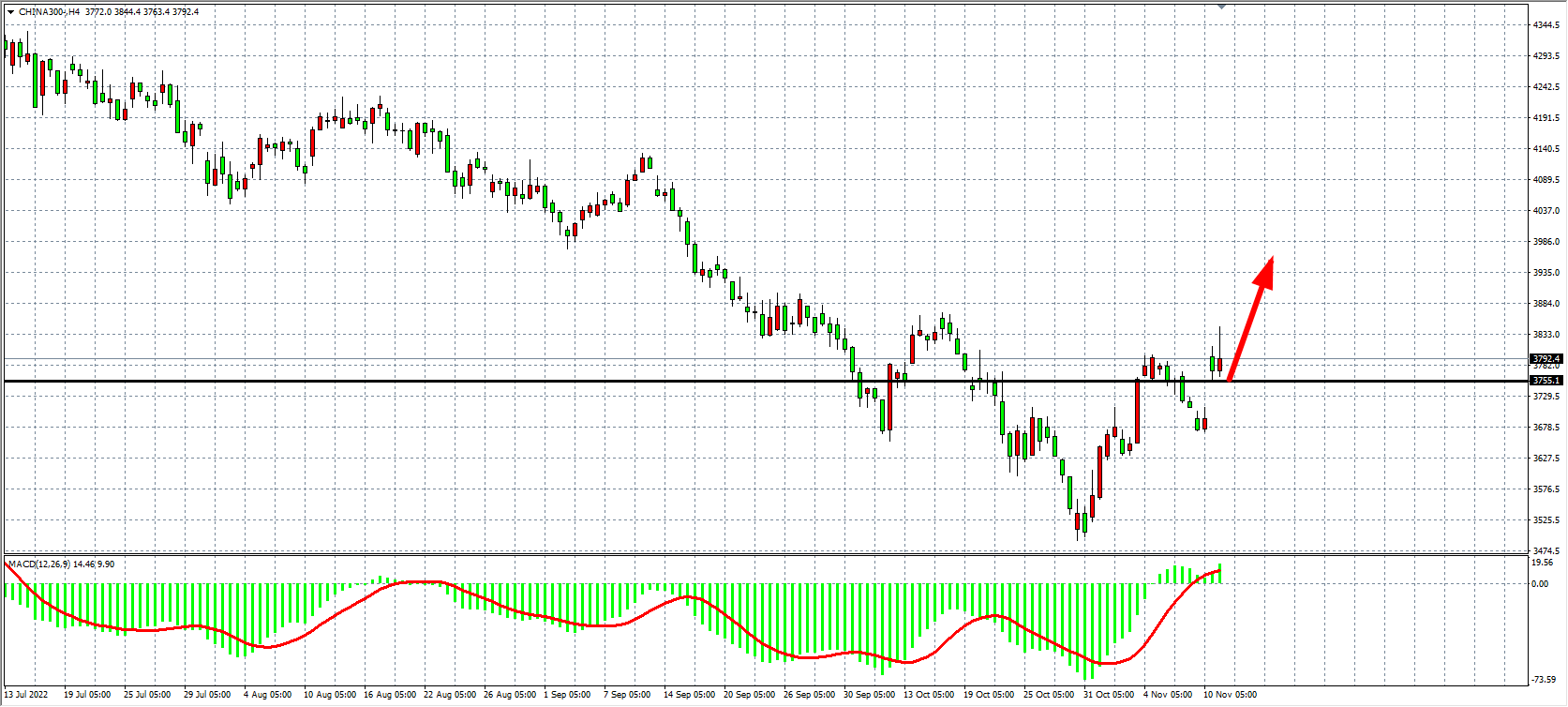Click the 13 Jul 2022 date label

point(26,695)
